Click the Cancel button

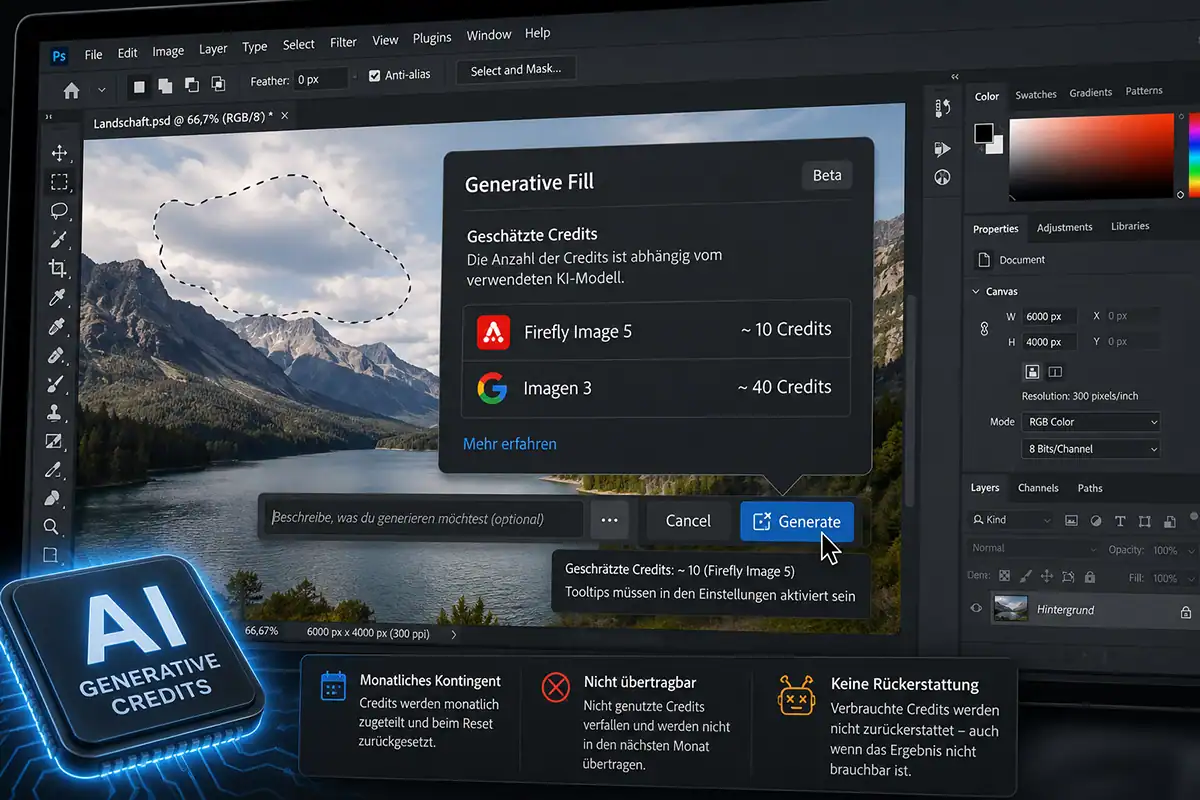[x=688, y=520]
